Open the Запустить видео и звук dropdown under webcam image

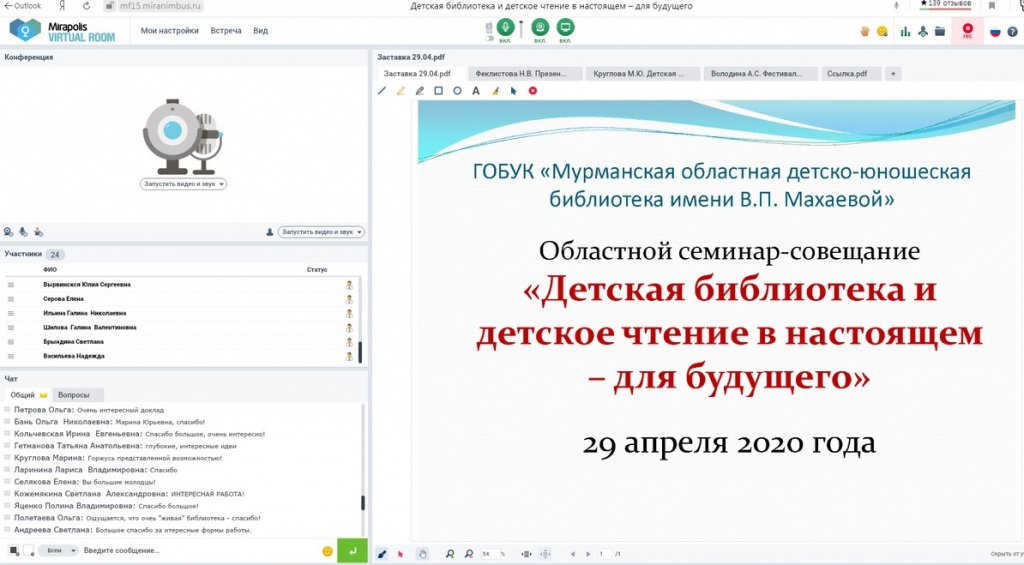pyautogui.click(x=184, y=184)
